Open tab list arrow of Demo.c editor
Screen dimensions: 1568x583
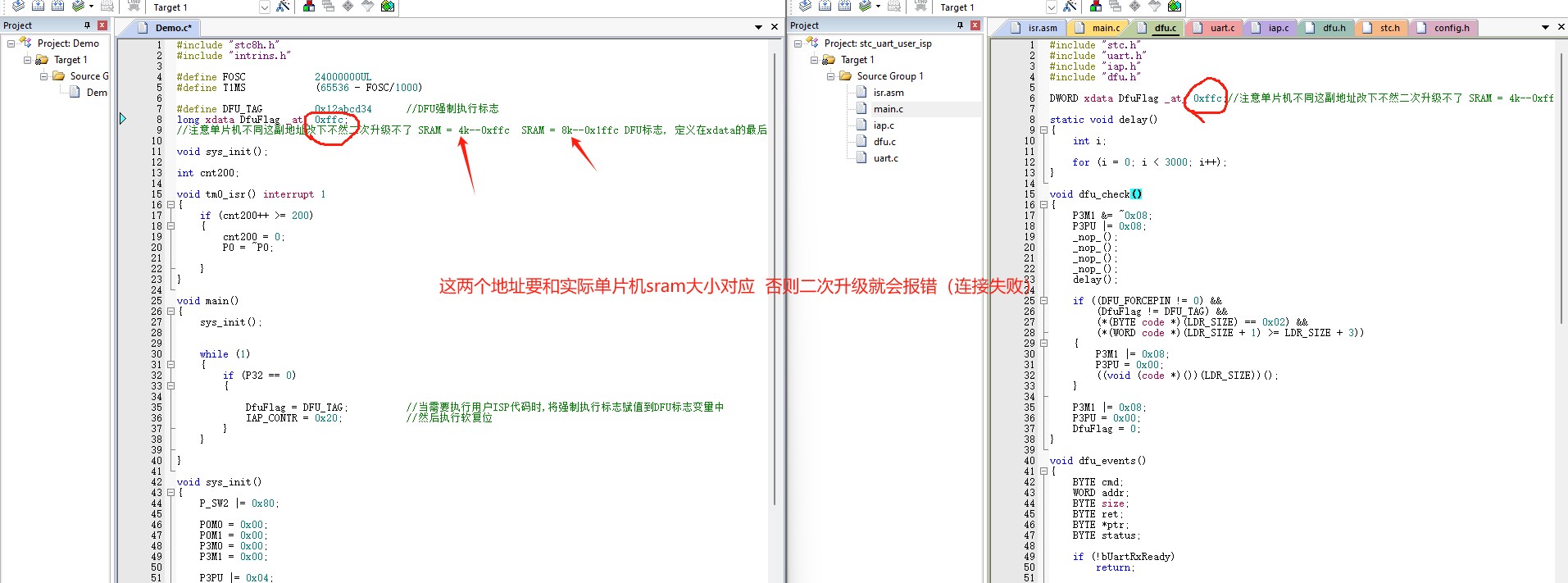pos(759,27)
